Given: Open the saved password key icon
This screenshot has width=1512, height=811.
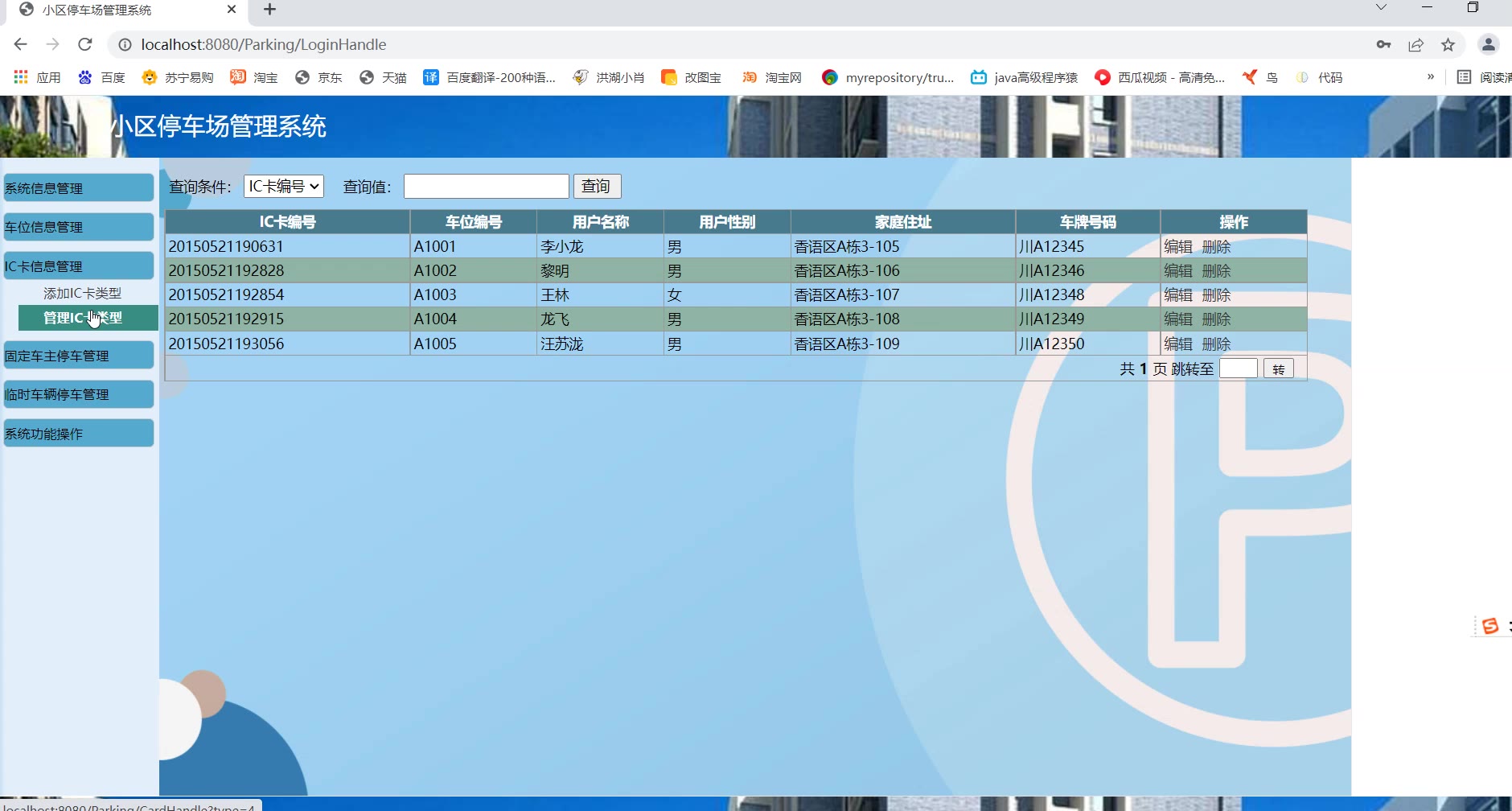Looking at the screenshot, I should [1384, 44].
